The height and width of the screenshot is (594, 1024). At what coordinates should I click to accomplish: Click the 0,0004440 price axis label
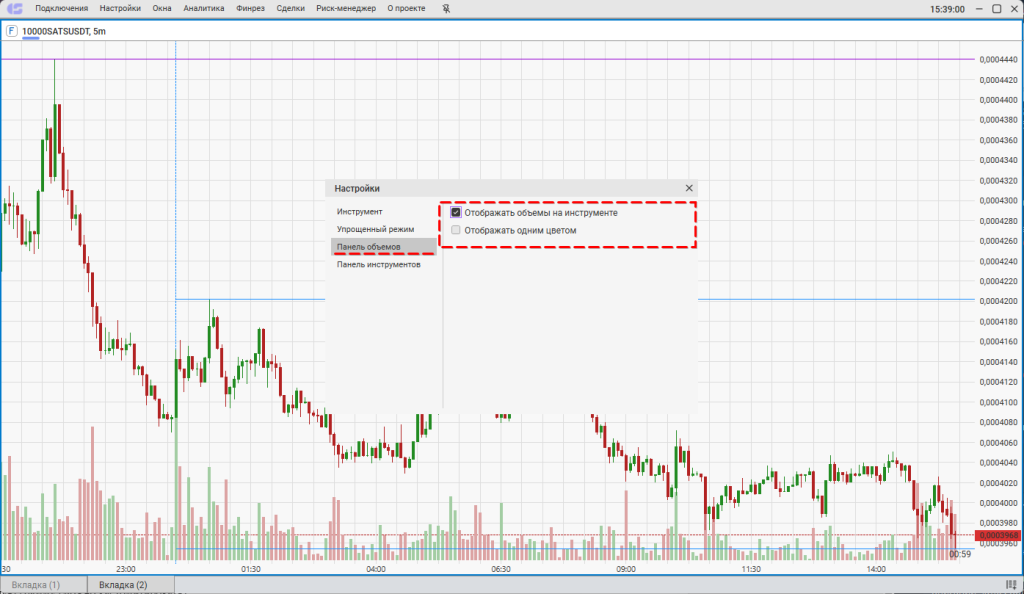point(999,60)
